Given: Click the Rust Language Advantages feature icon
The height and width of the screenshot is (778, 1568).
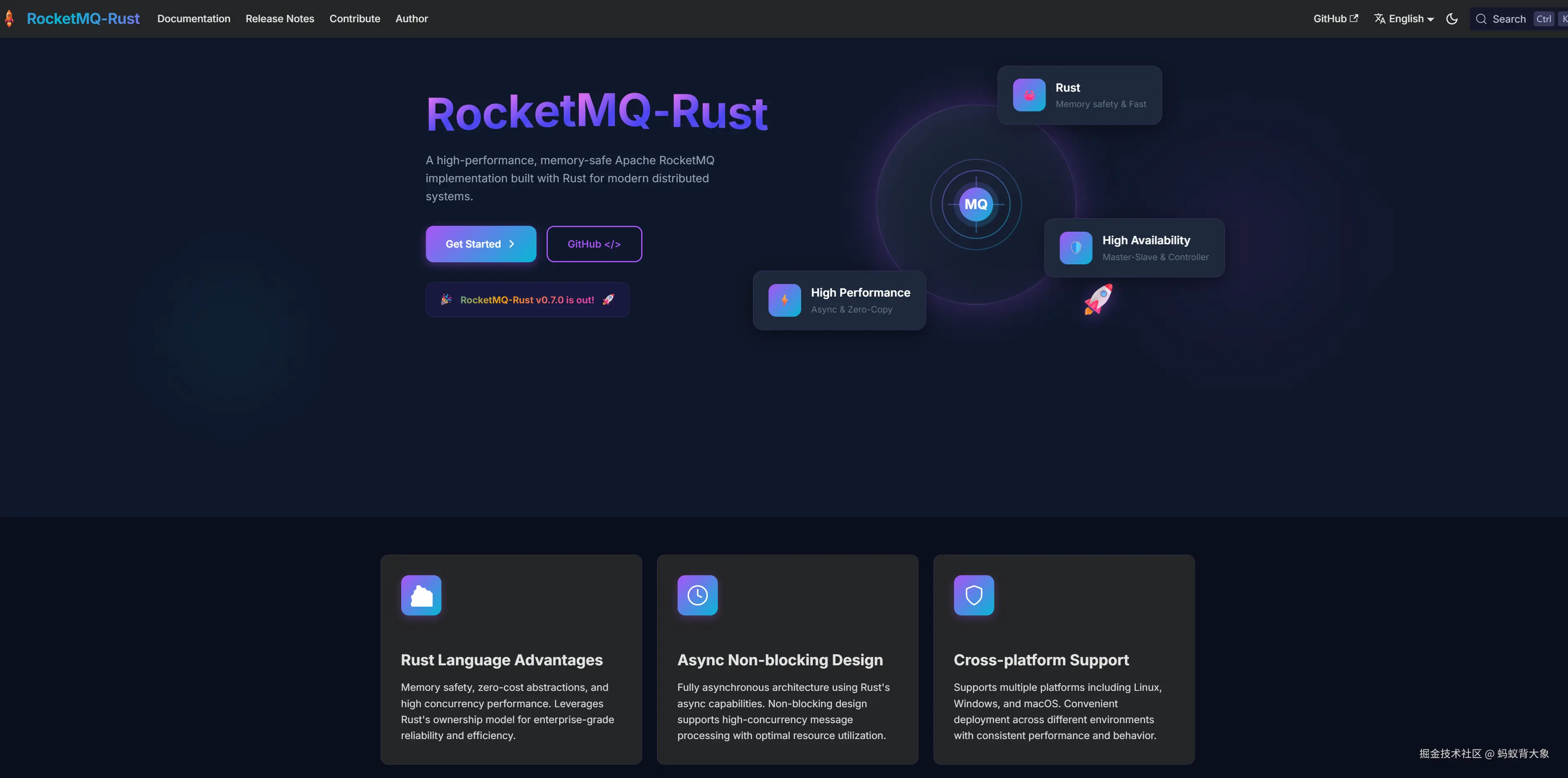Looking at the screenshot, I should coord(420,595).
